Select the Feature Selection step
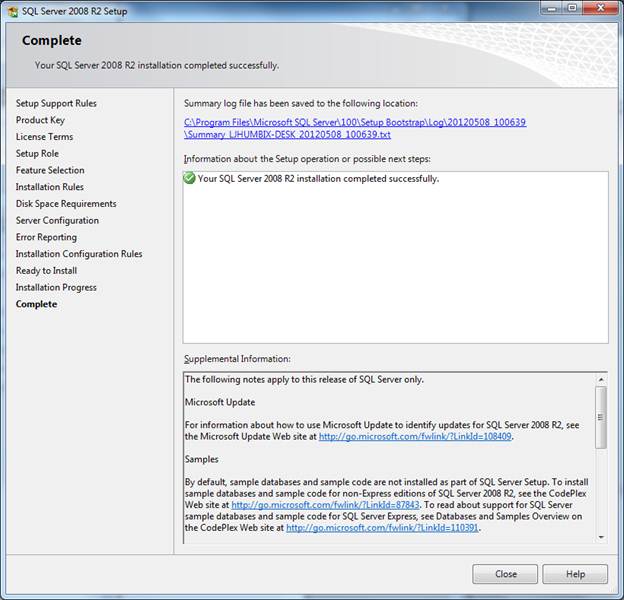The width and height of the screenshot is (624, 600). (50, 170)
